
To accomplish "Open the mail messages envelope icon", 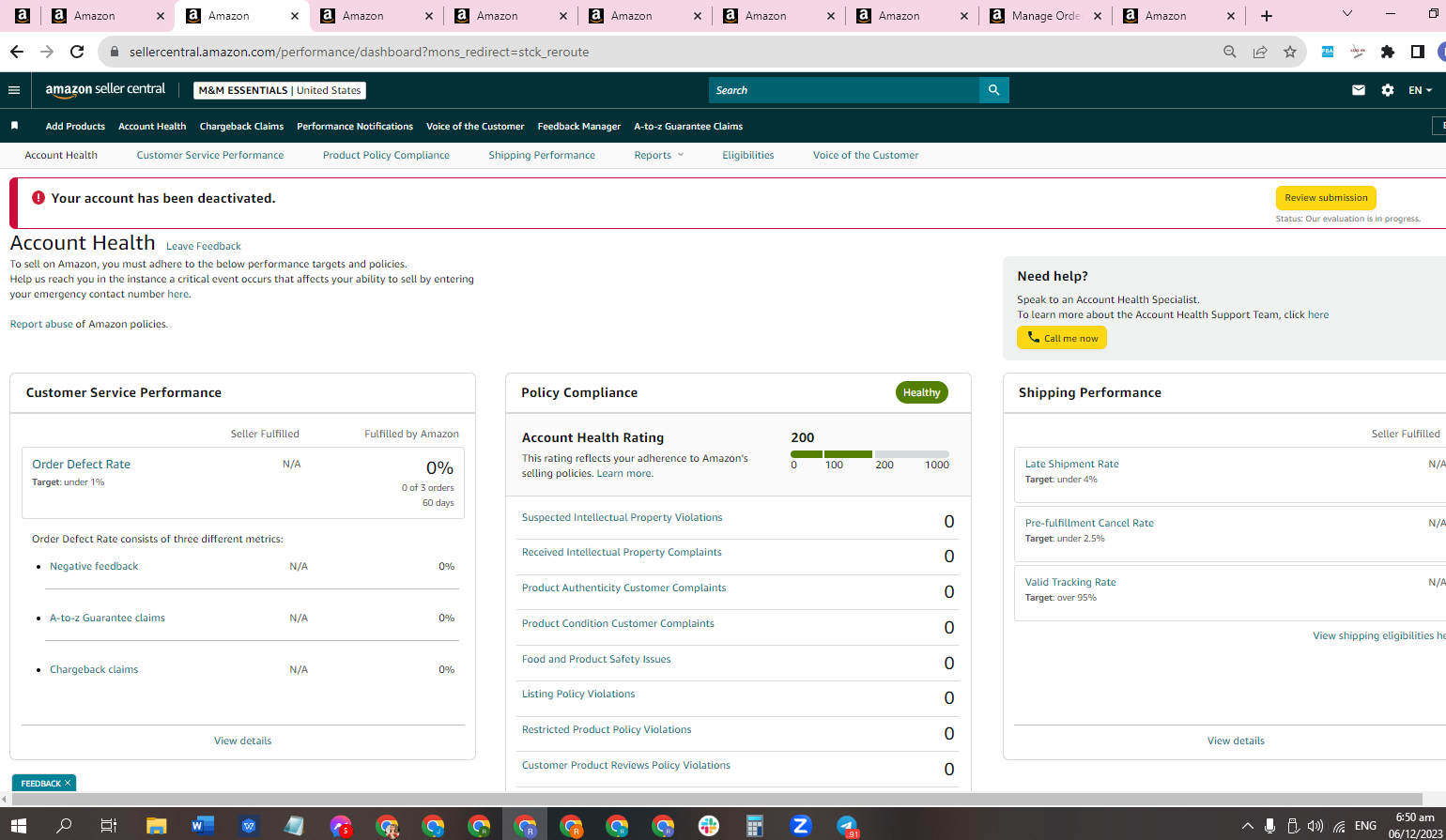I will point(1359,90).
